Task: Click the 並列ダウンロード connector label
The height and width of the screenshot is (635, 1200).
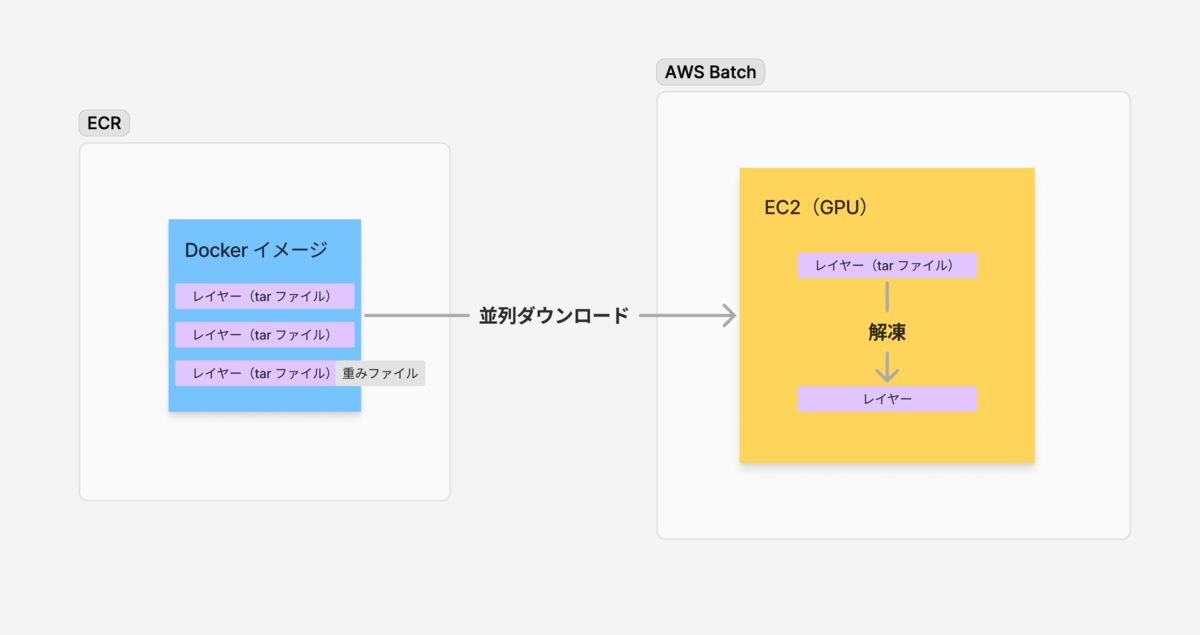Action: pyautogui.click(x=553, y=316)
